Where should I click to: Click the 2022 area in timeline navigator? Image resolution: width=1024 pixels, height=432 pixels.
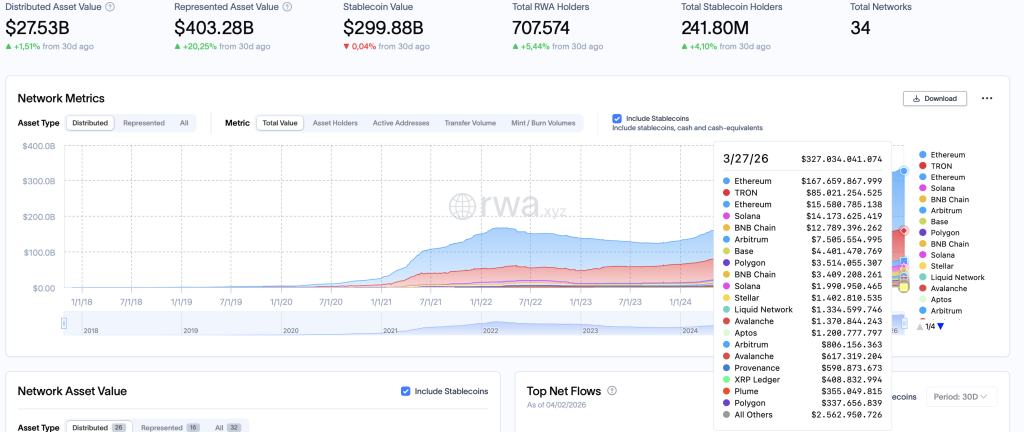pos(490,328)
